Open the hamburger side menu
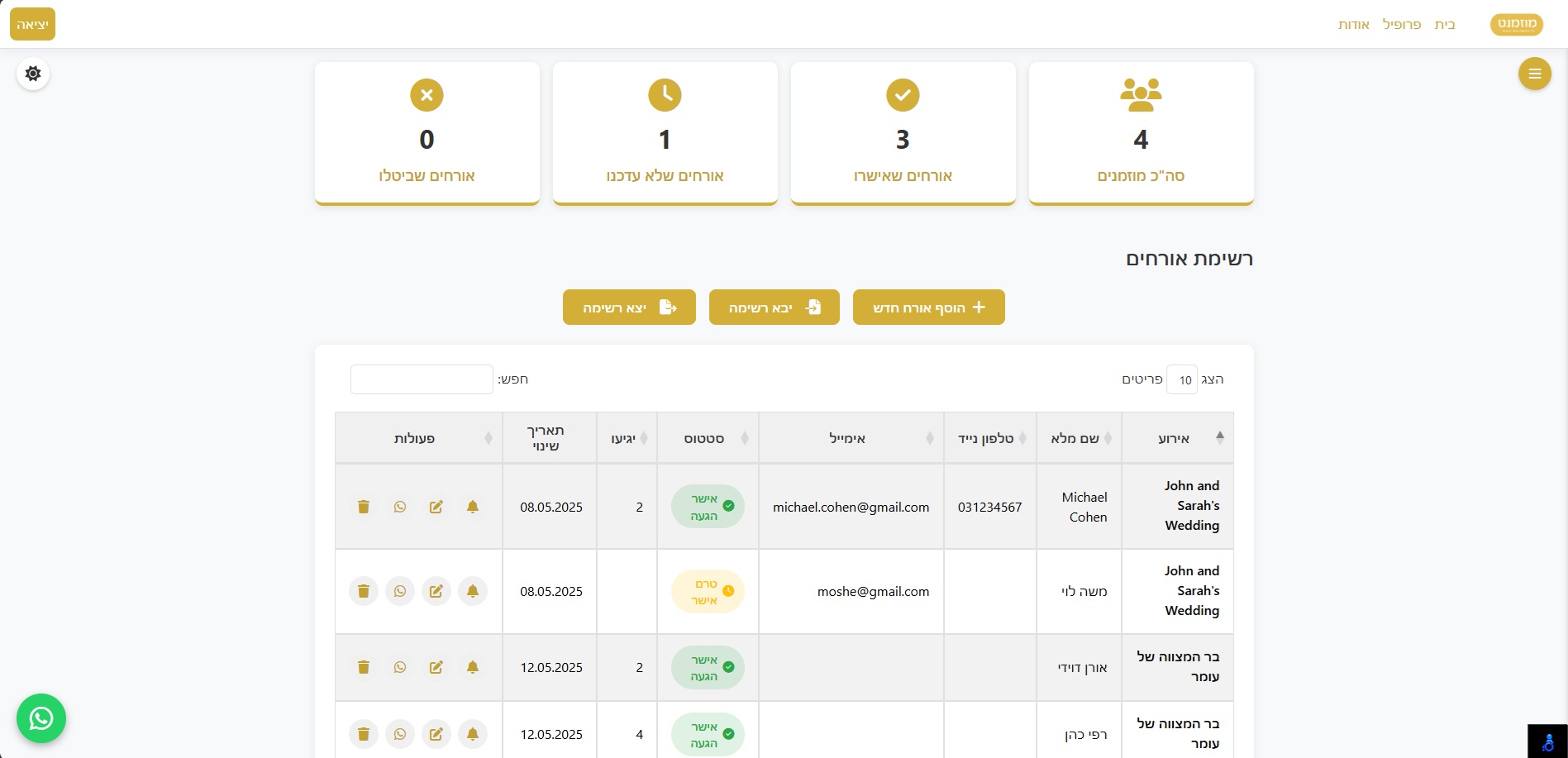 pos(1534,74)
